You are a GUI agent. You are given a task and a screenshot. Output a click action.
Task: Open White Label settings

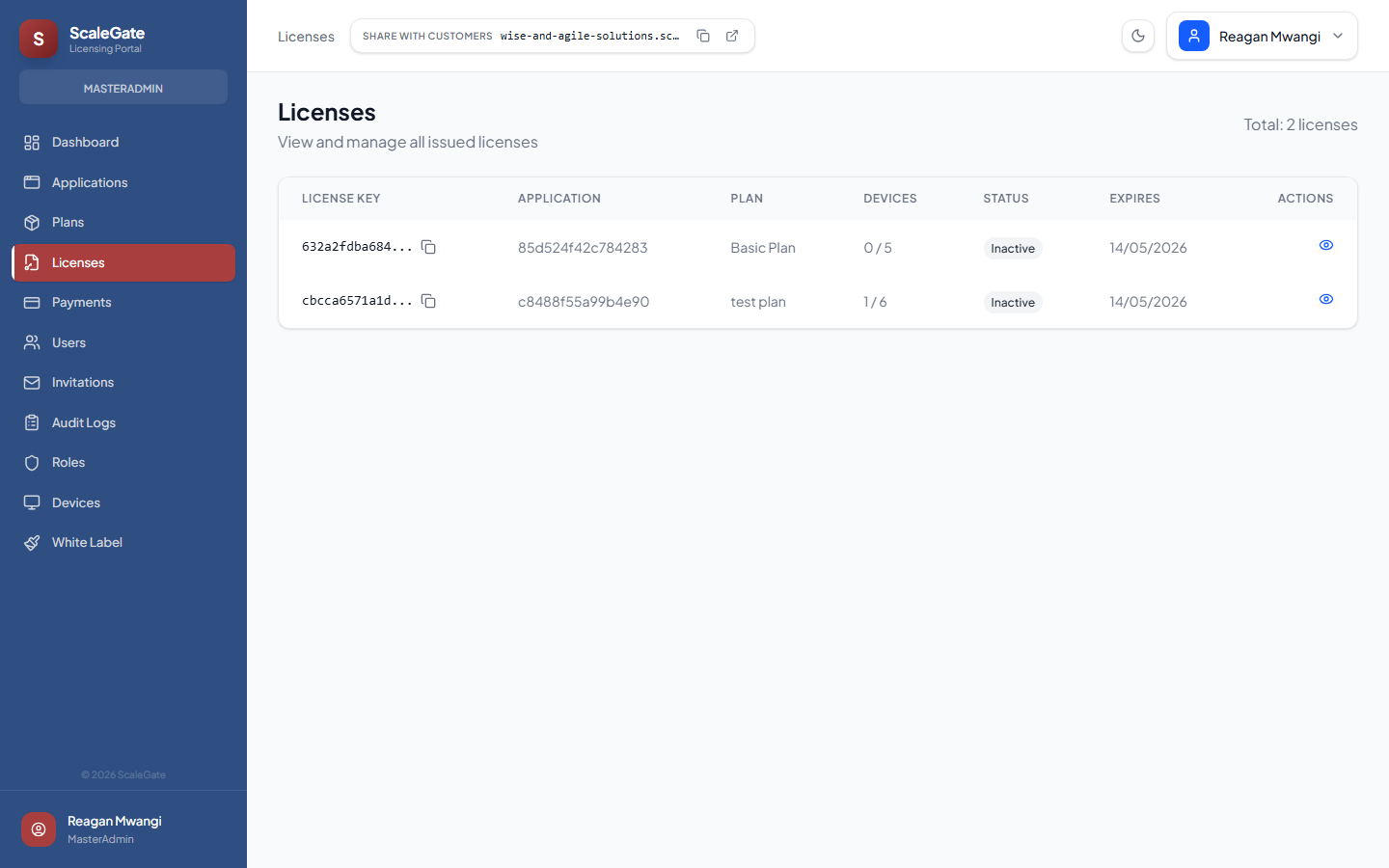[87, 542]
